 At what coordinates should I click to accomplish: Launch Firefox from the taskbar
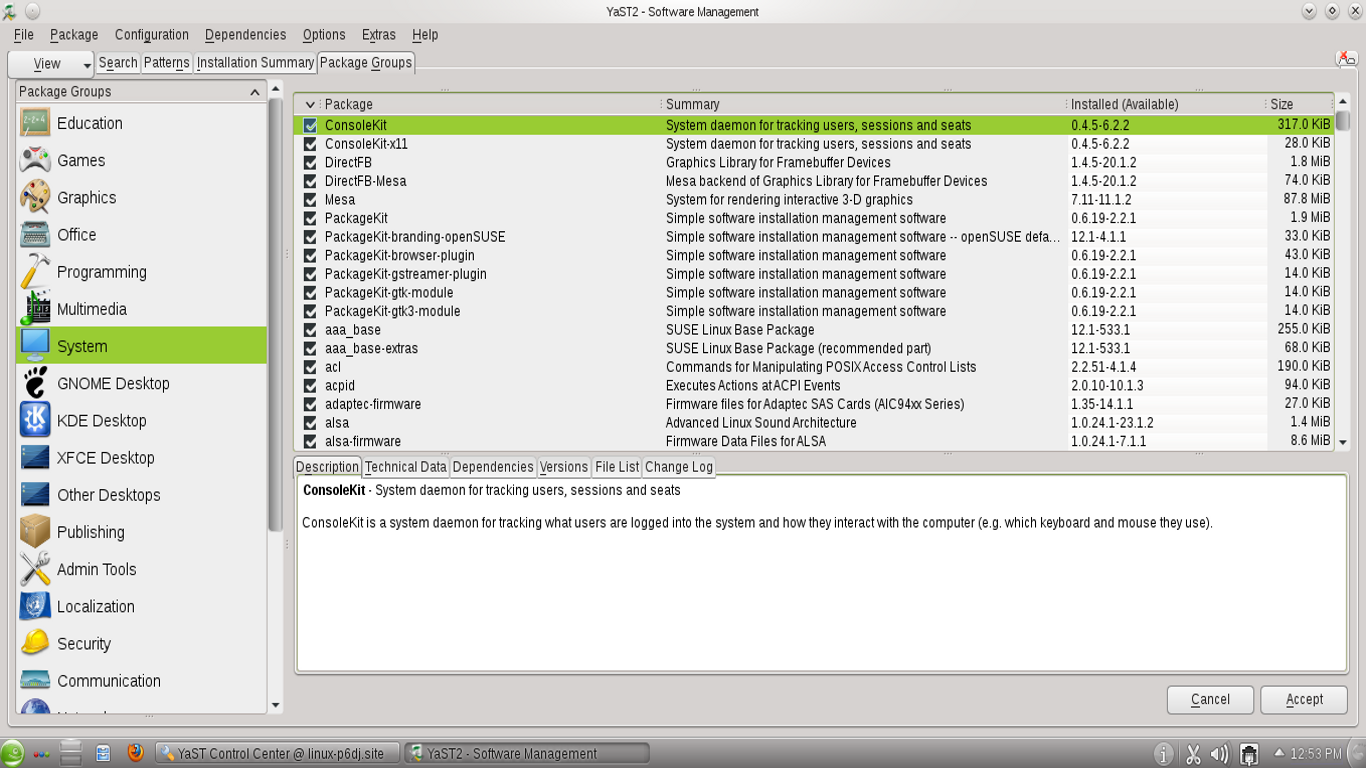pos(135,753)
